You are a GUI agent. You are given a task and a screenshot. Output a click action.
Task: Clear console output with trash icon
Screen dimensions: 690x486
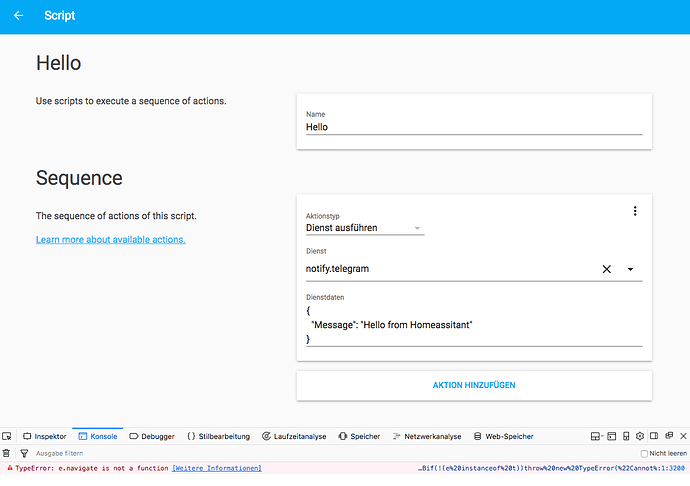[x=6, y=453]
